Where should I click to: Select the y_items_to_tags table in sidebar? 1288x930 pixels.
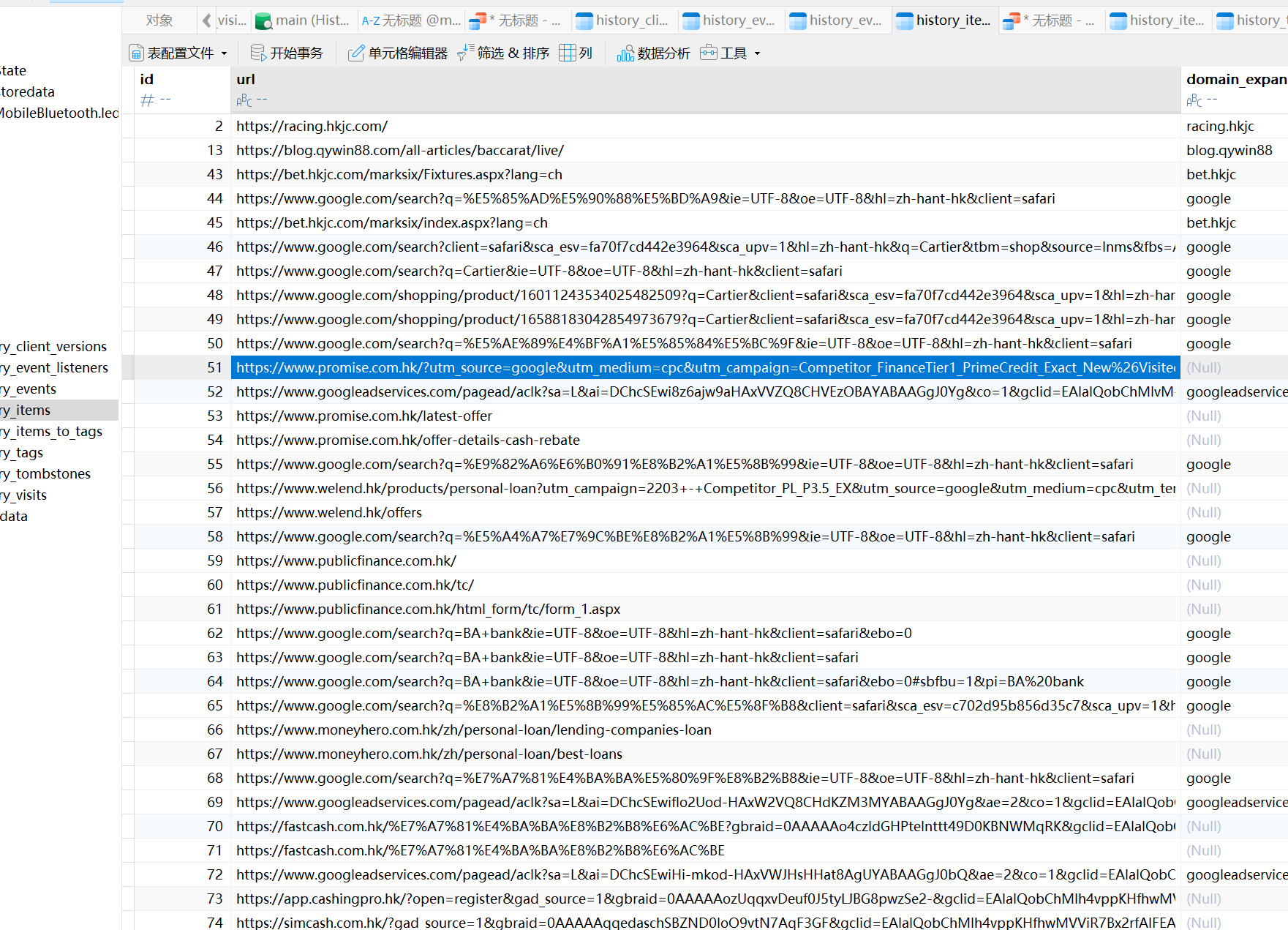(x=52, y=431)
